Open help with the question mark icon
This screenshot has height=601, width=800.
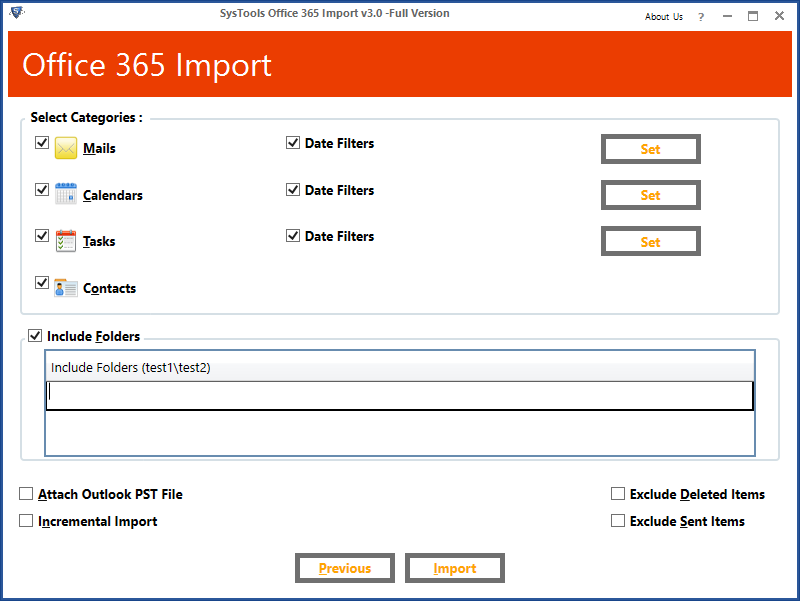point(701,17)
